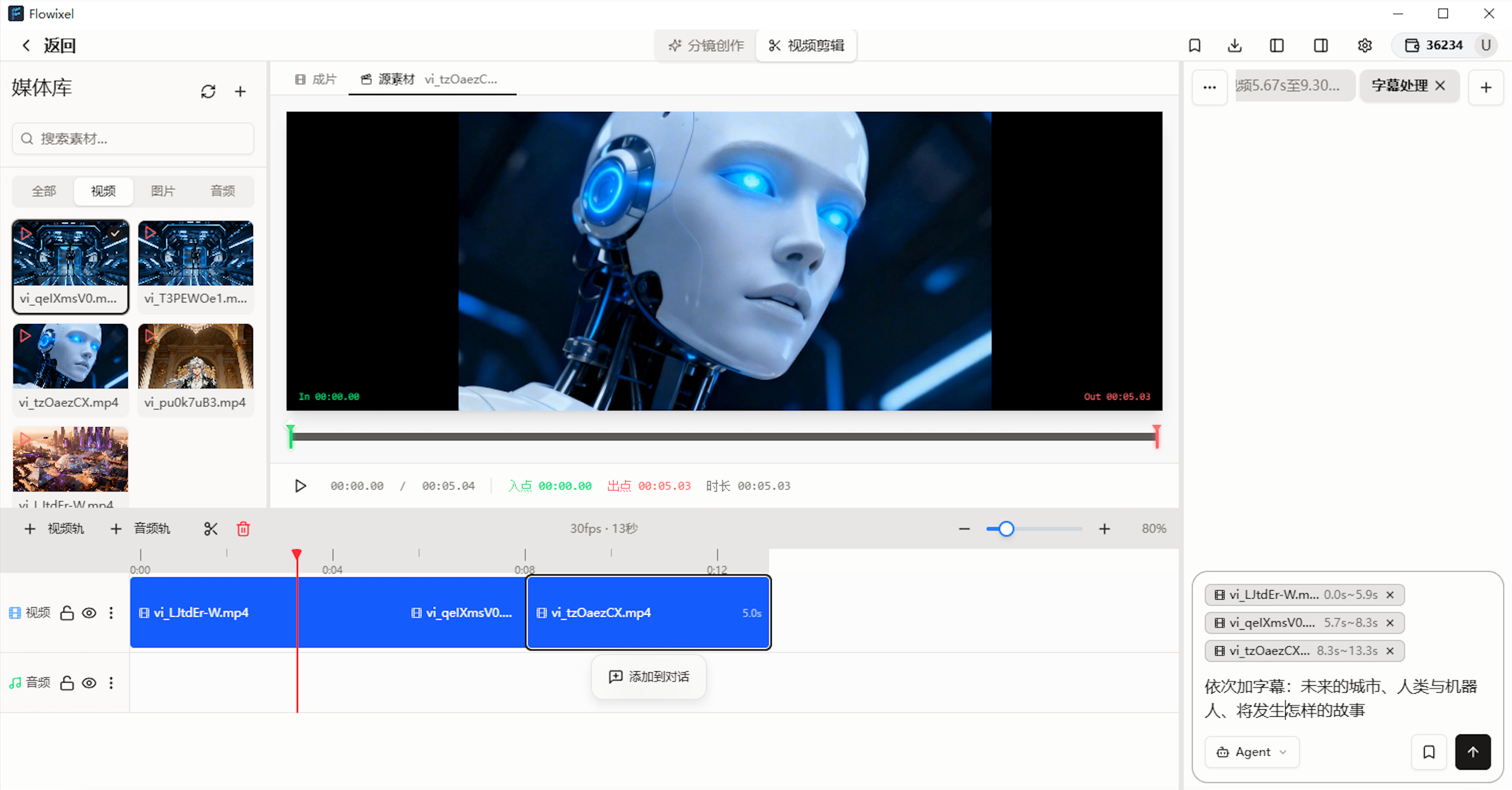This screenshot has width=1512, height=790.
Task: Zoom in the timeline with the plus icon
Action: [x=1104, y=529]
